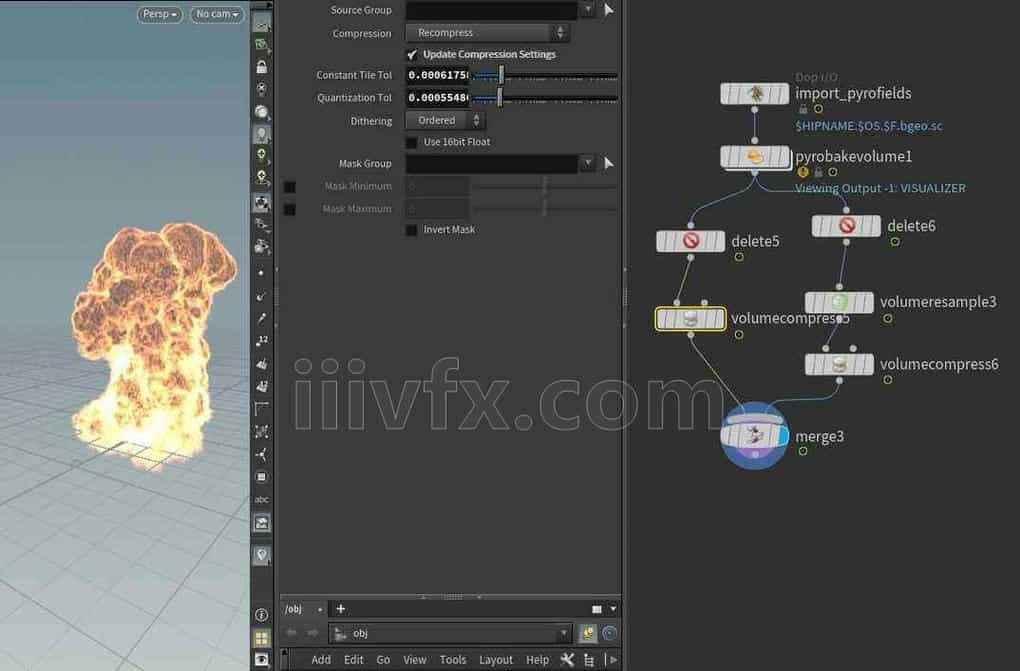Open viewport info circle icon
Image resolution: width=1020 pixels, height=671 pixels.
[x=262, y=615]
